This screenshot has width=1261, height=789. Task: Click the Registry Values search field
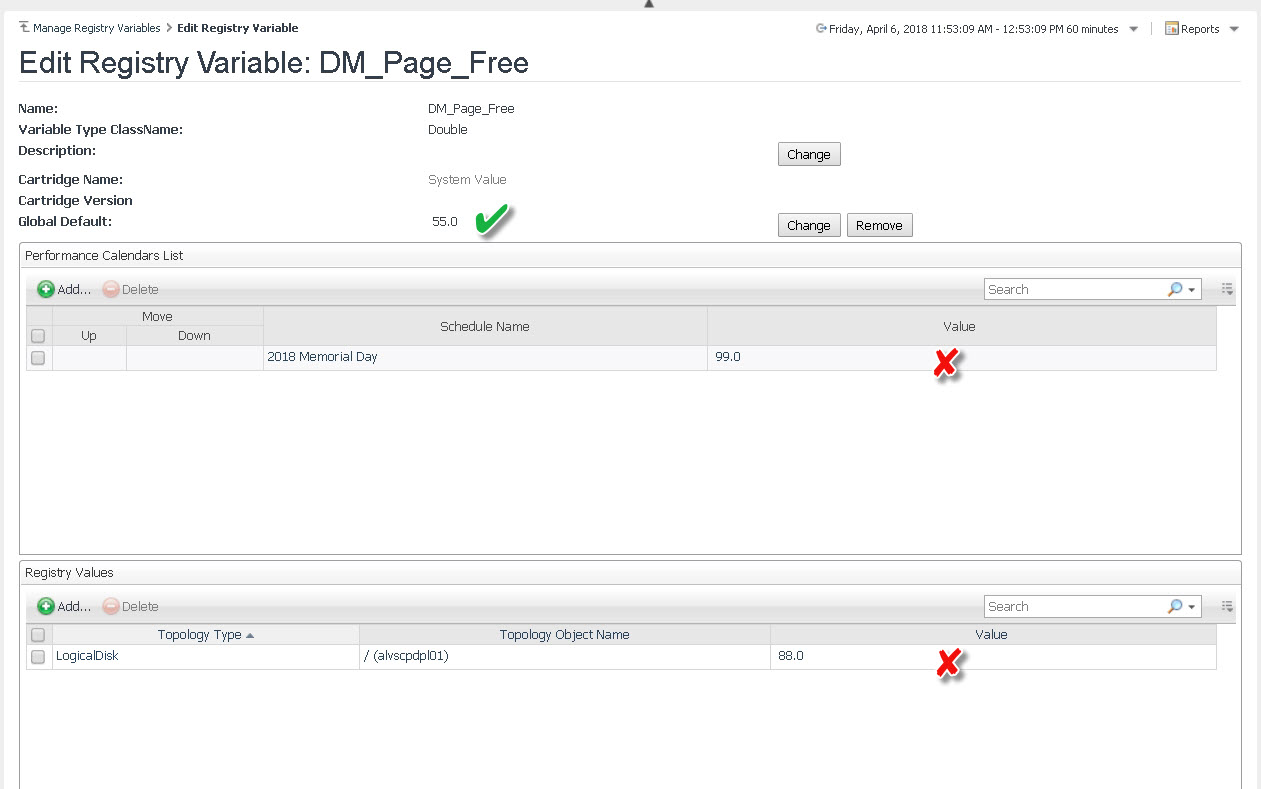1073,606
